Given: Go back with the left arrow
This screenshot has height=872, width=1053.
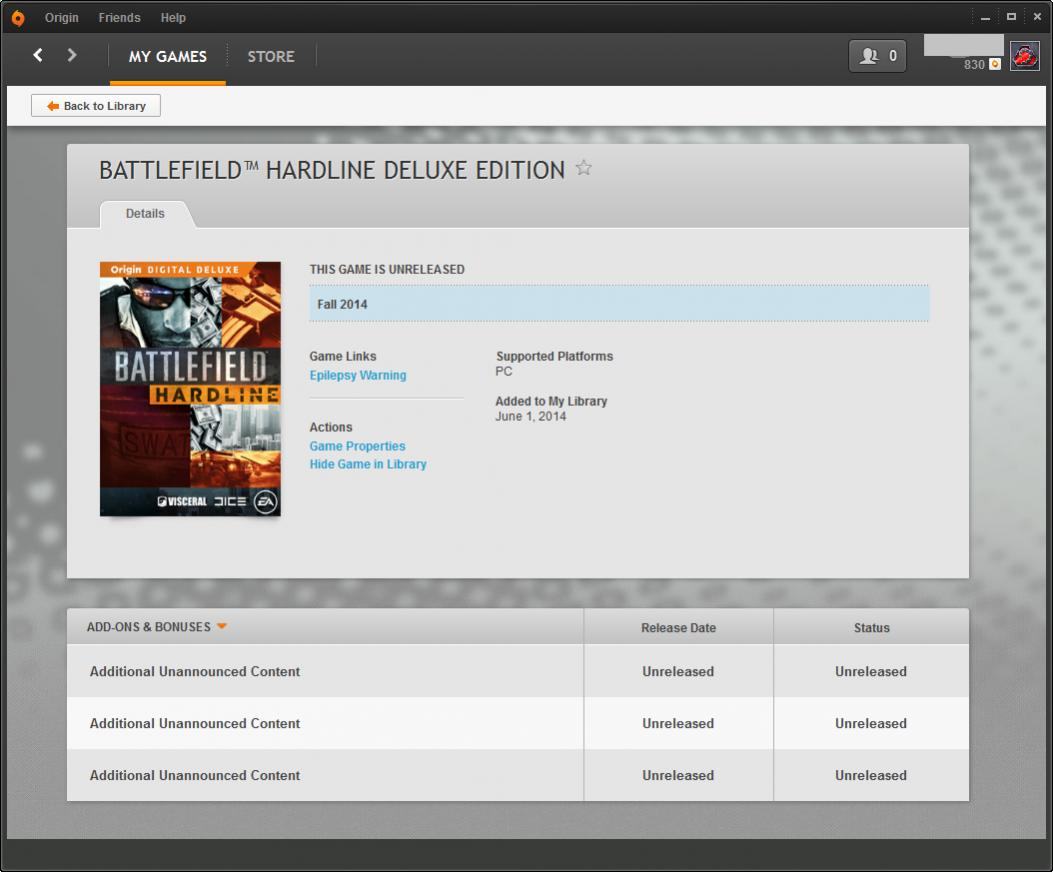Looking at the screenshot, I should point(38,55).
